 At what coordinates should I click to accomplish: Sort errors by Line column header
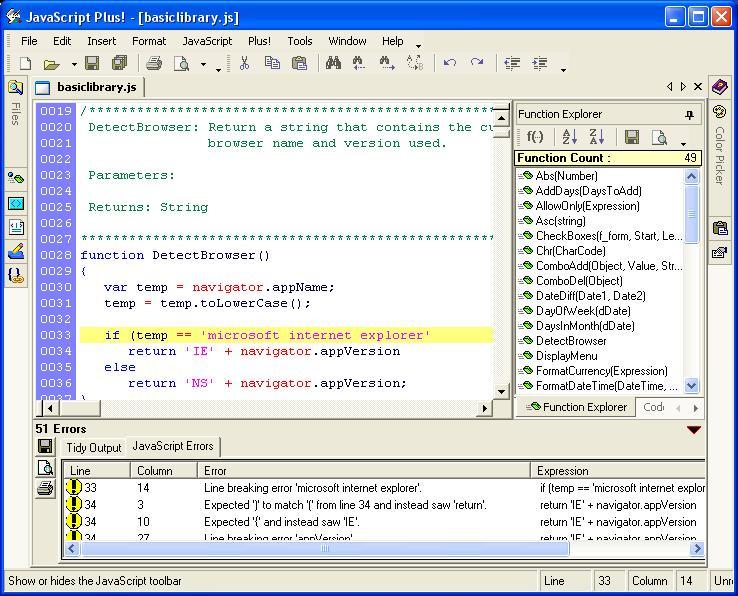[97, 471]
